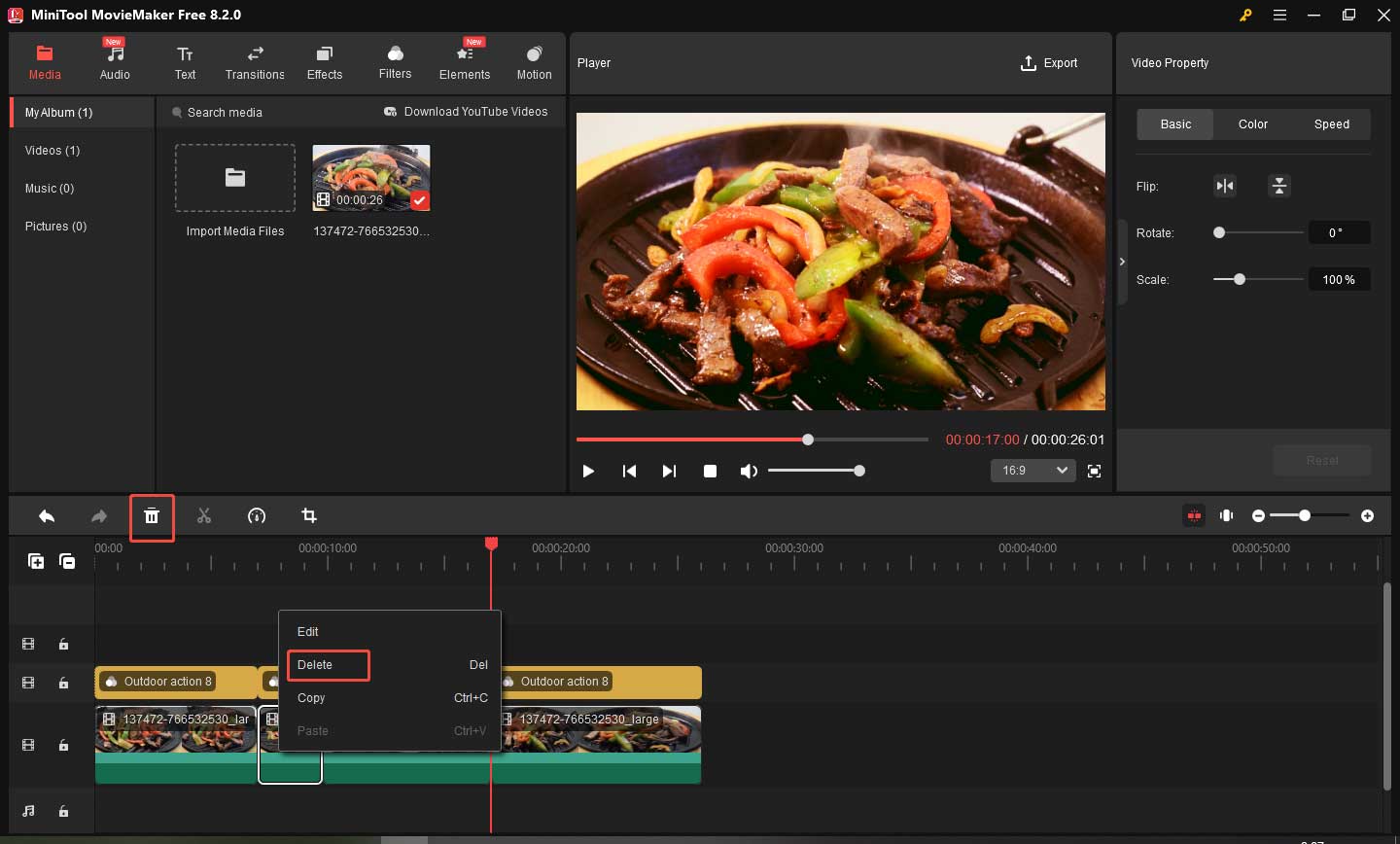The image size is (1400, 844).
Task: Toggle lock on Outdoor action 8 track
Action: pyautogui.click(x=63, y=683)
